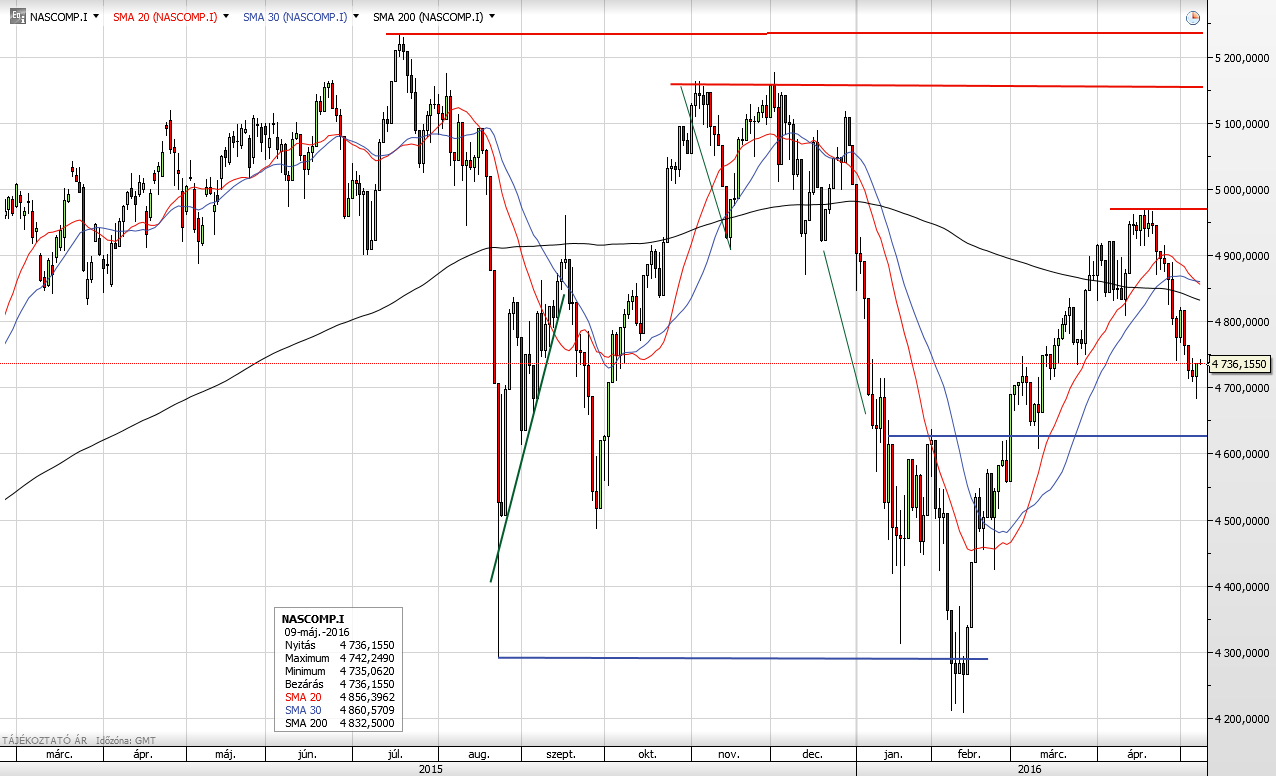Viewport: 1276px width, 776px height.
Task: Expand the SMA 30 (NASCOMP.I) indicator menu
Action: click(356, 17)
